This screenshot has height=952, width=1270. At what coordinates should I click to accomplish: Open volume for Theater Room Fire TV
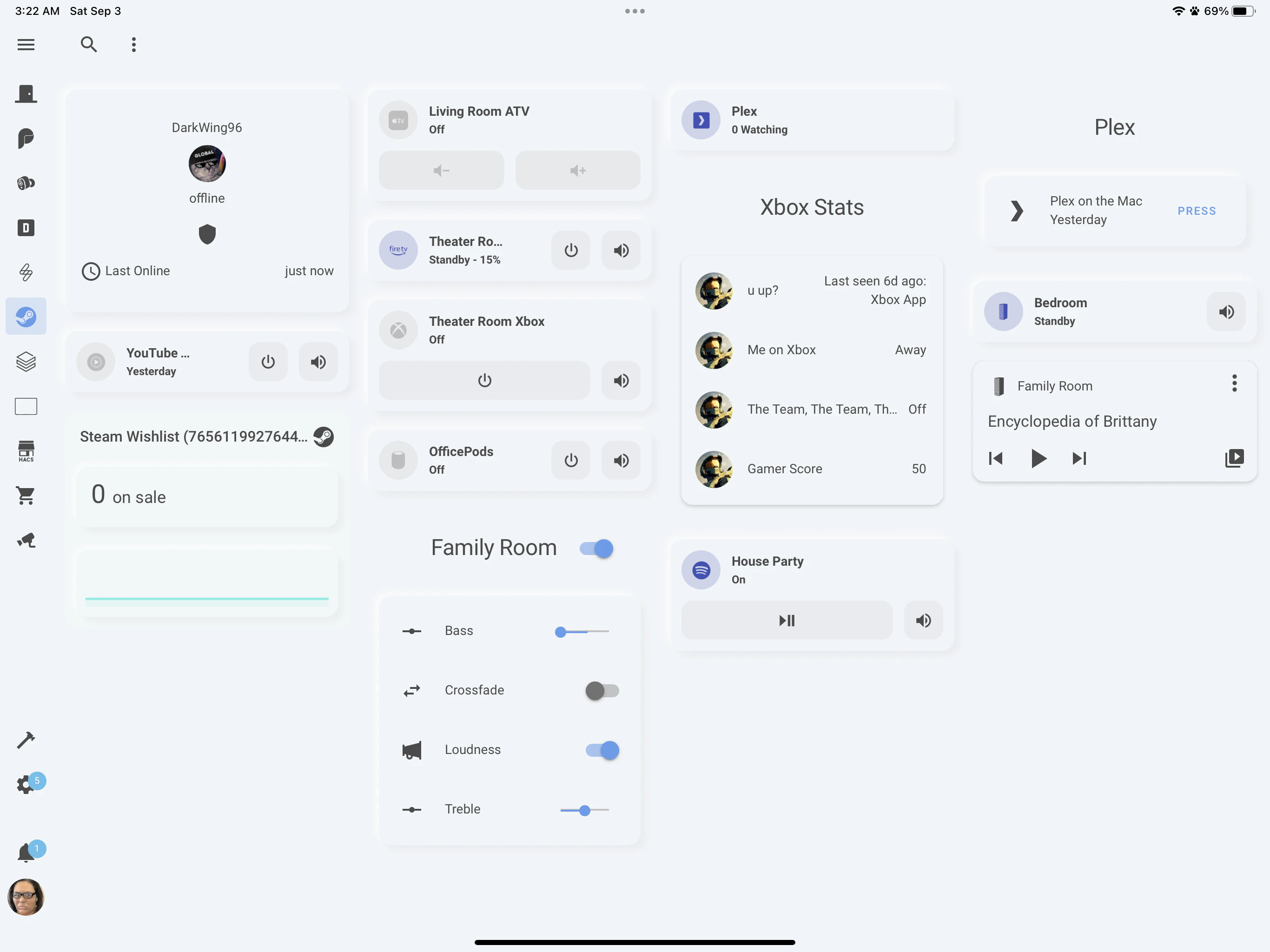(x=621, y=251)
